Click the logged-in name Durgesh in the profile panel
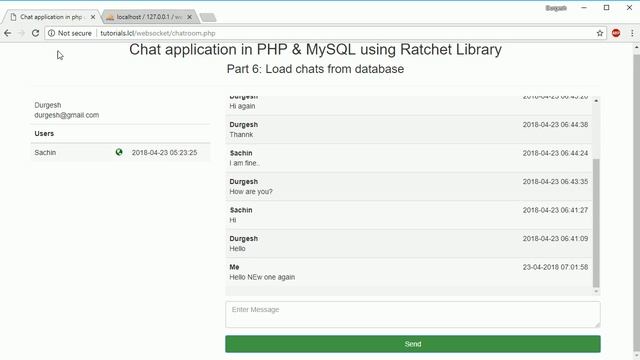 [x=48, y=105]
